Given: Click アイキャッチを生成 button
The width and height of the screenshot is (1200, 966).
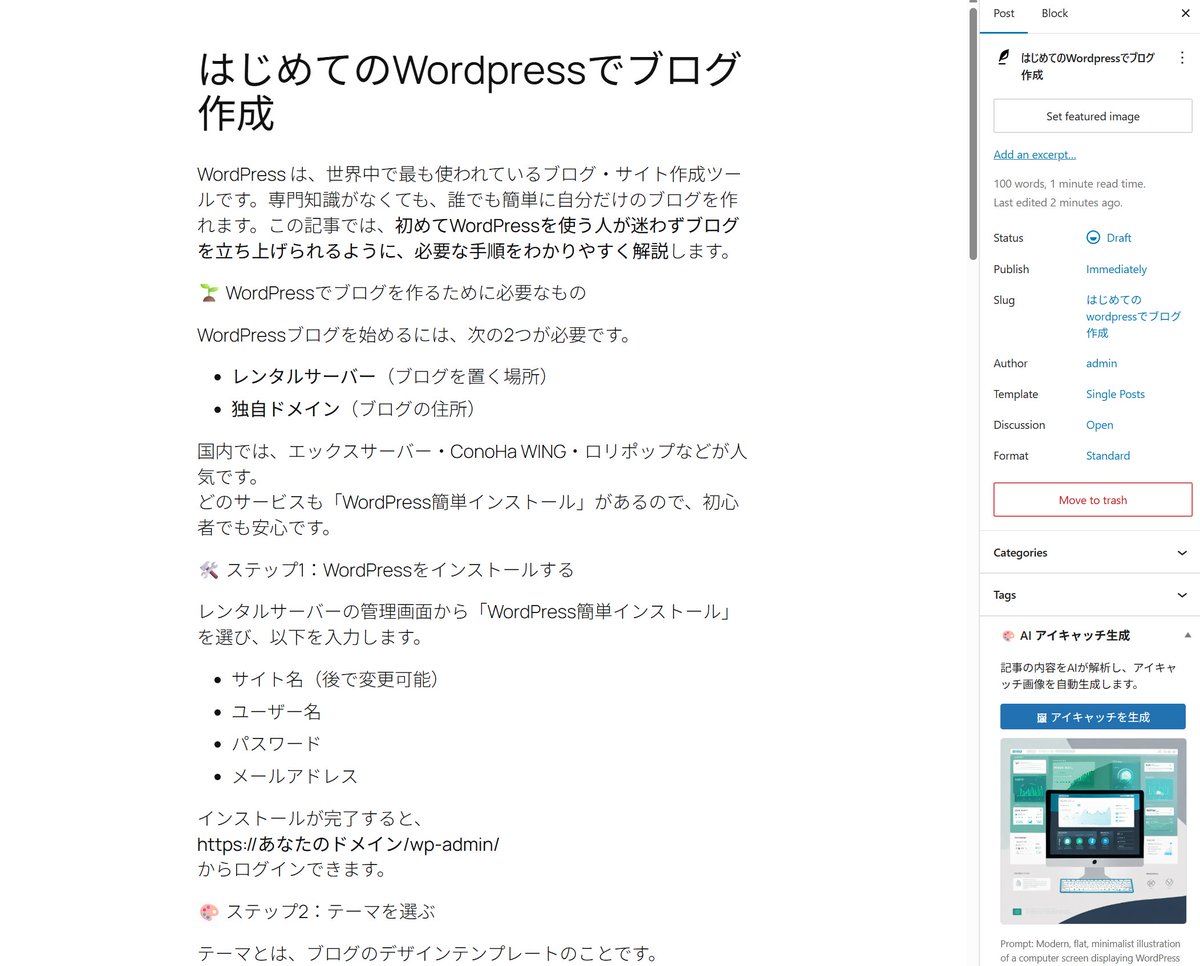Looking at the screenshot, I should tap(1093, 717).
